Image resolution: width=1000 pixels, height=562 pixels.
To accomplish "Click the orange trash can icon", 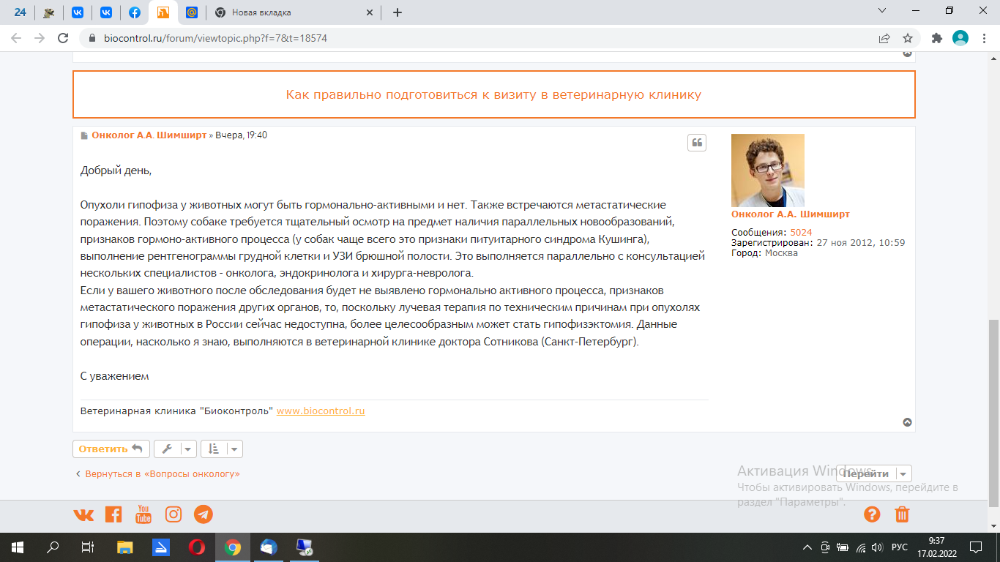I will point(902,514).
